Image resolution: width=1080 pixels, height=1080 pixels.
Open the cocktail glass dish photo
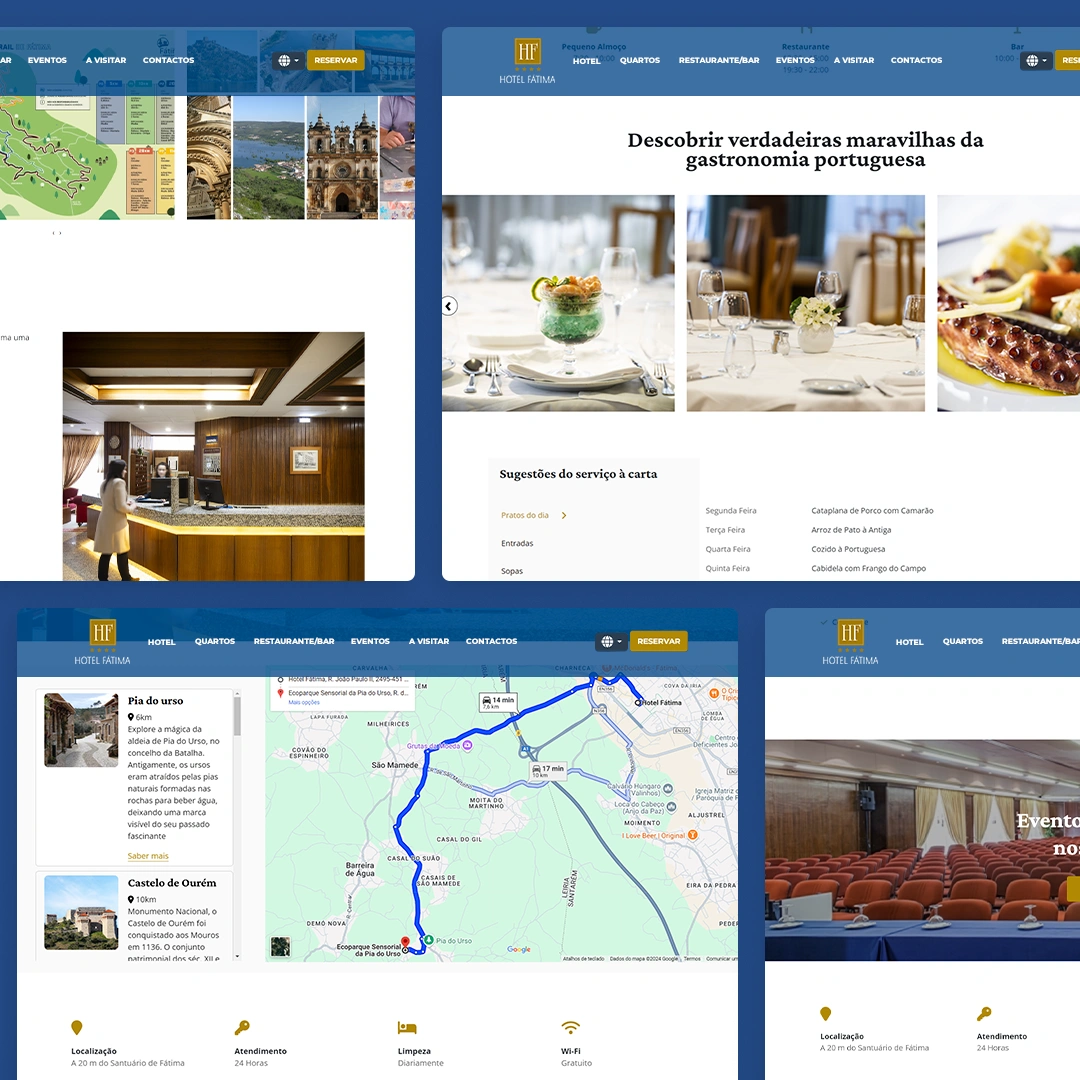[x=559, y=303]
